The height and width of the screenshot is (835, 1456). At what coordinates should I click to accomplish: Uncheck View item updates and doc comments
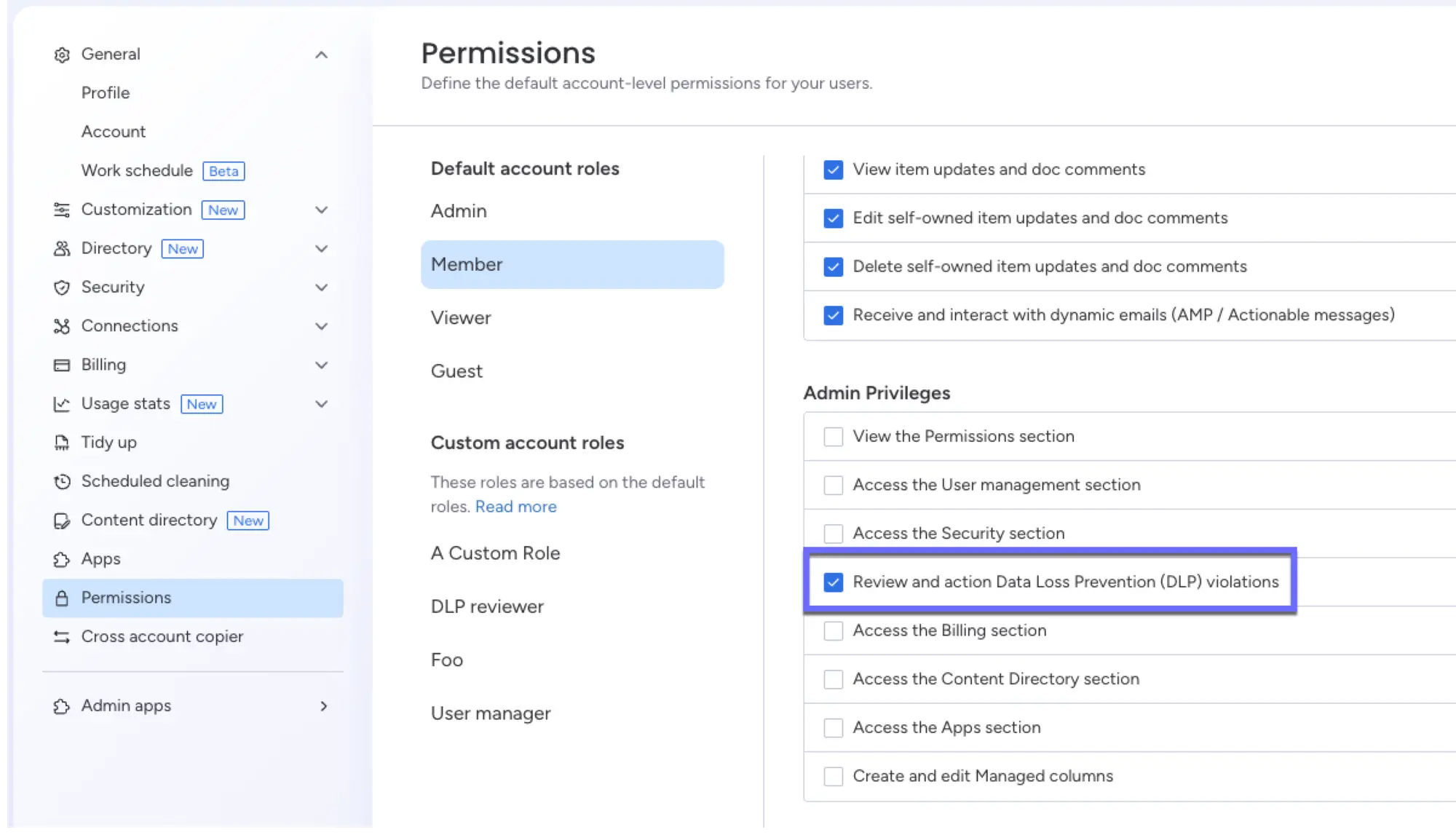[833, 170]
